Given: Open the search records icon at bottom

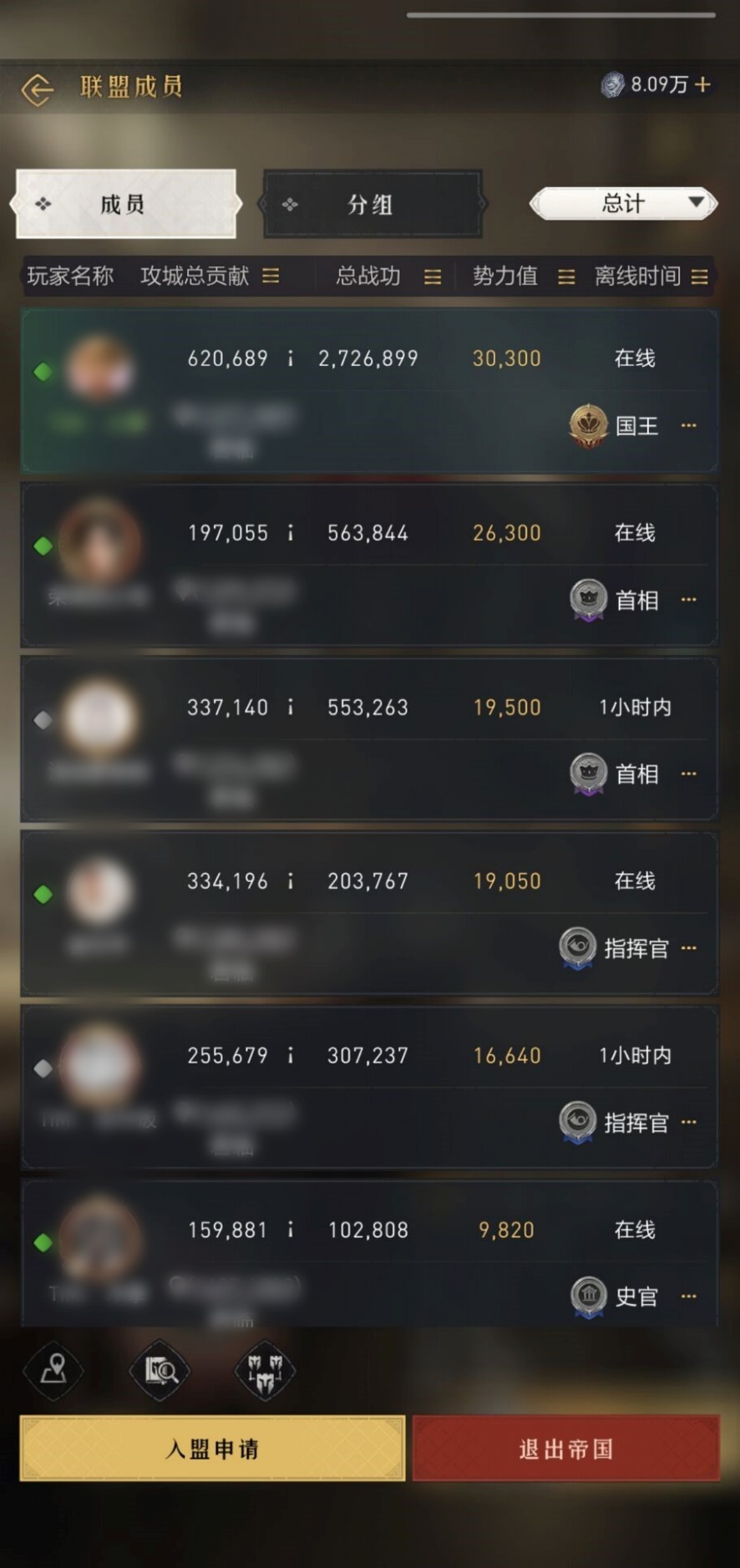Looking at the screenshot, I should point(160,1370).
